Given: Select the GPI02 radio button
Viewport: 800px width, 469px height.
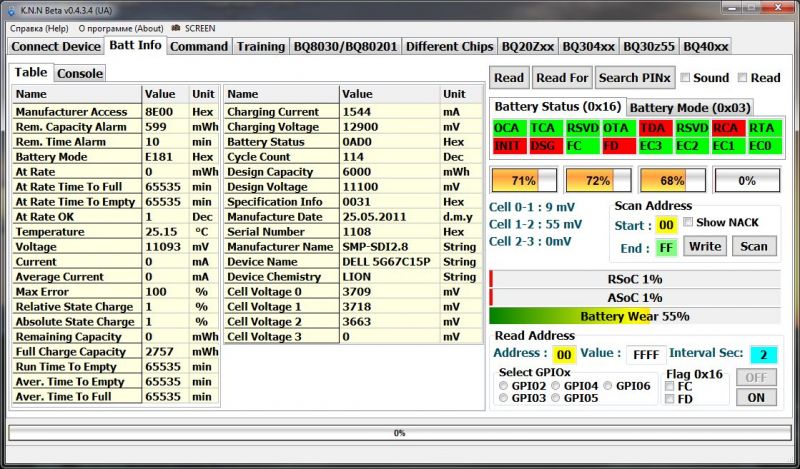Looking at the screenshot, I should [504, 386].
